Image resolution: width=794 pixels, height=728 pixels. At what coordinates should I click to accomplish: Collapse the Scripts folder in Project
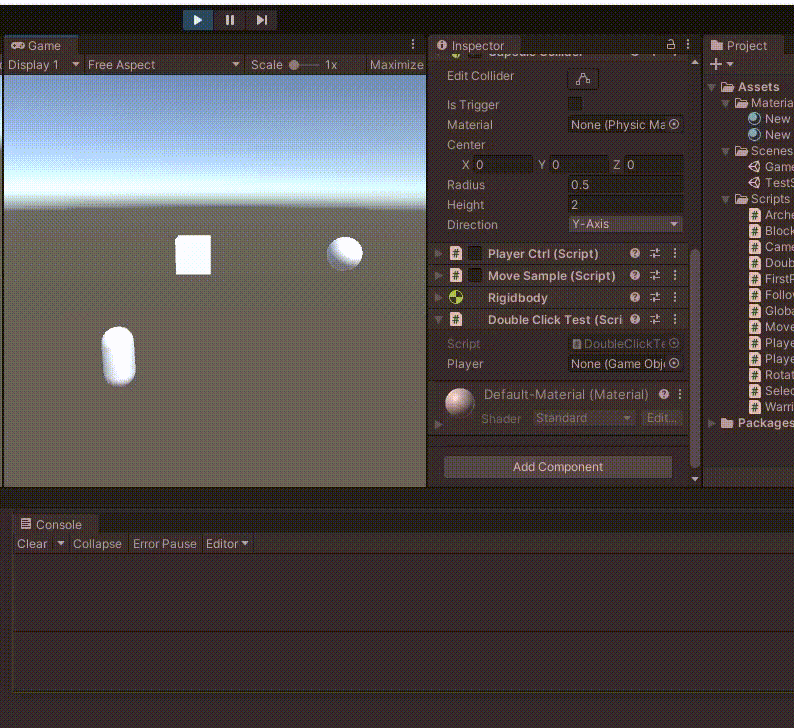click(726, 199)
